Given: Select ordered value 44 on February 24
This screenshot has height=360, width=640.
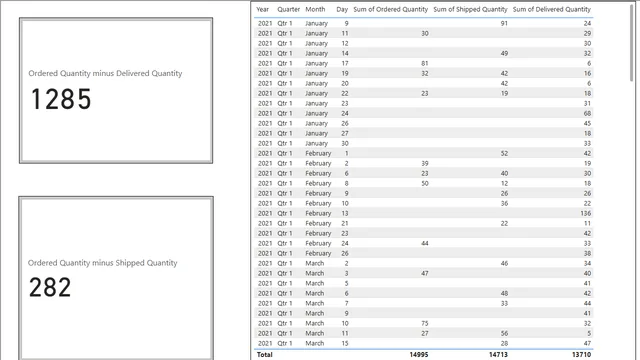Looking at the screenshot, I should (x=425, y=243).
